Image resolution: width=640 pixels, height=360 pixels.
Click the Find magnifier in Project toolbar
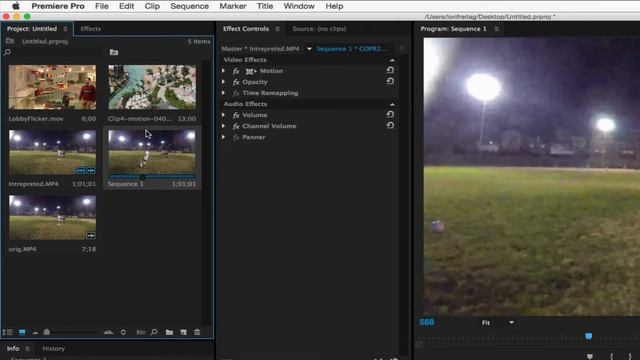154,332
